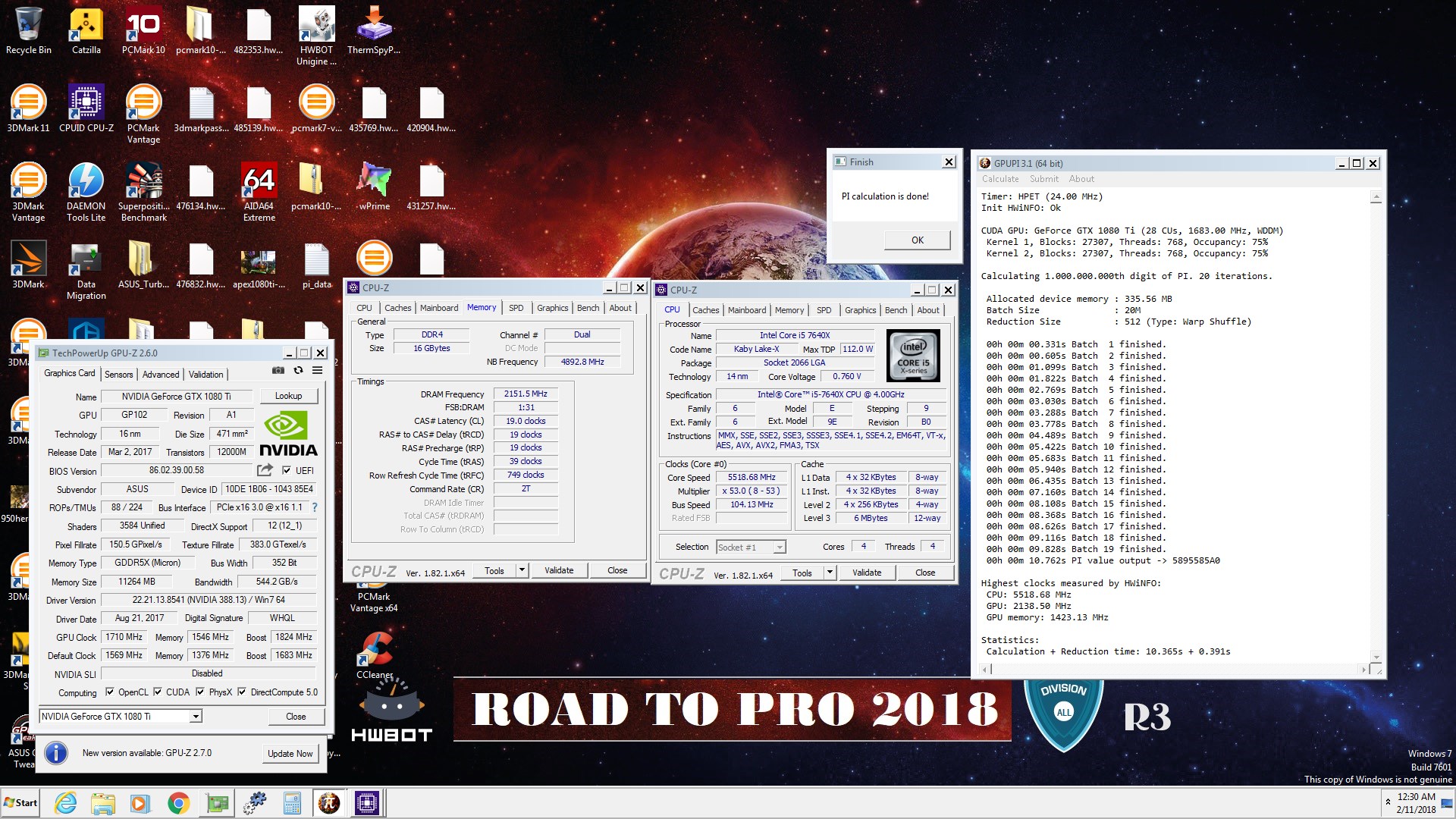Open Calculator from the taskbar

pos(292,803)
